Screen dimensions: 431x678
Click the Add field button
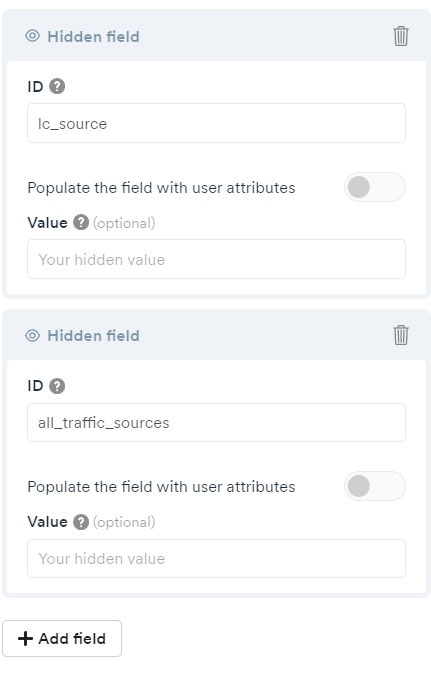[x=62, y=638]
